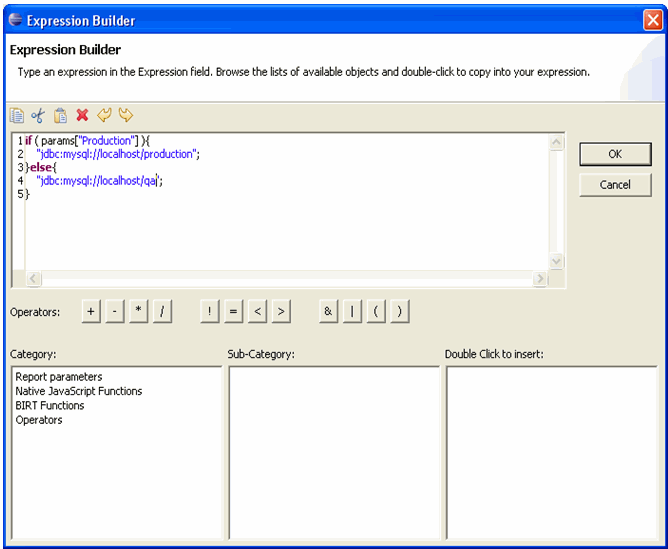Cancel the Expression Builder dialog
Screen dimensions: 668x549
coord(615,185)
